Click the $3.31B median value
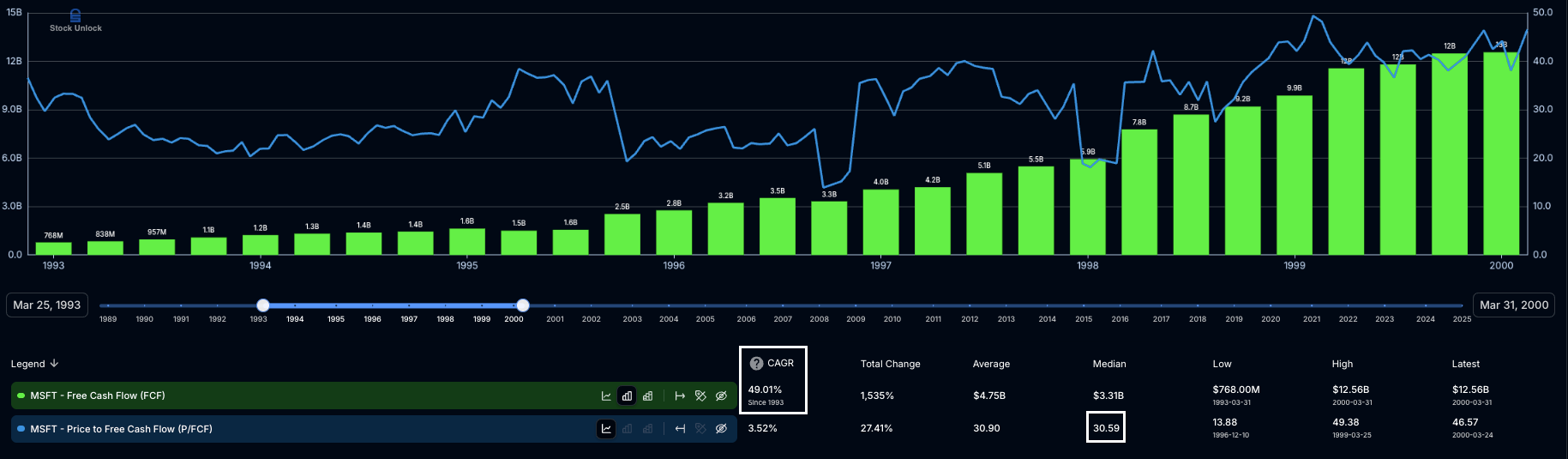This screenshot has height=459, width=1568. (1108, 396)
